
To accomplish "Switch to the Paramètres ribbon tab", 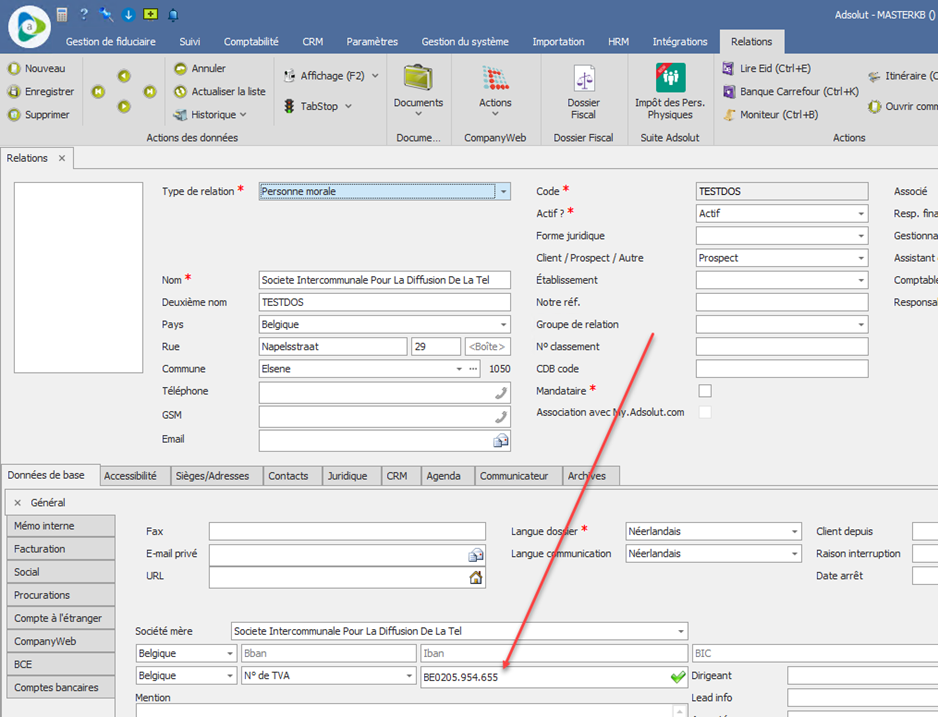I will coord(372,42).
